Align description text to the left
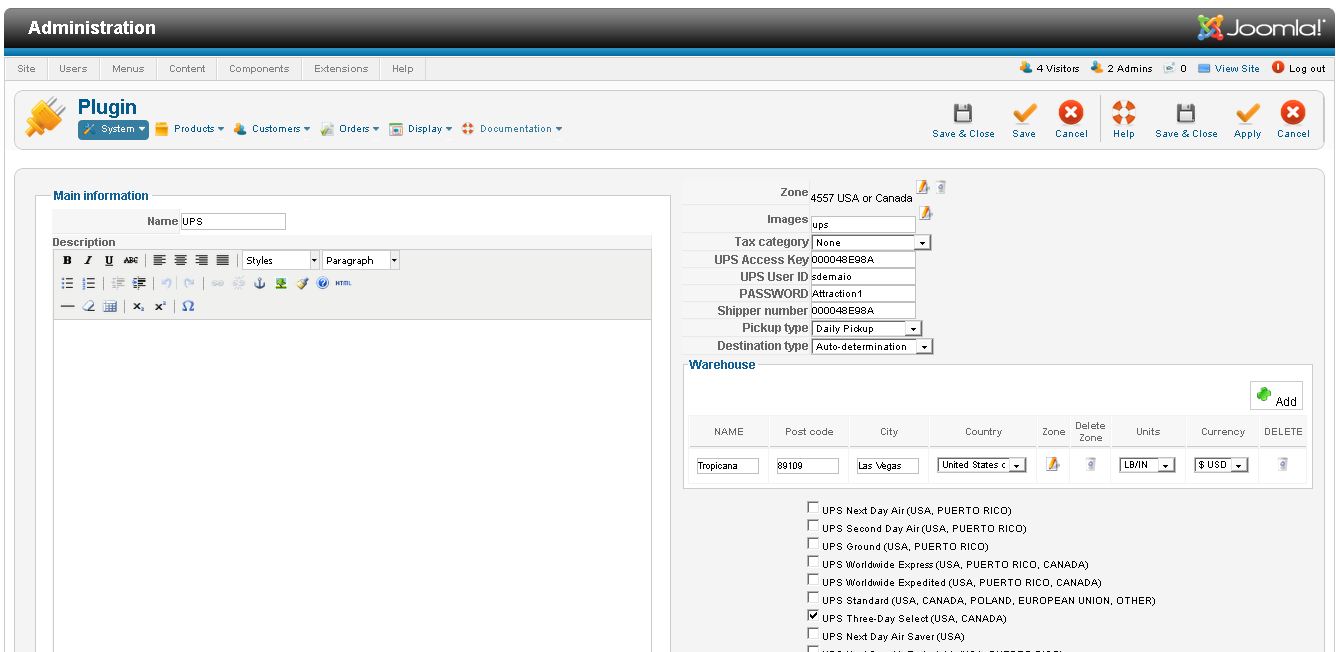 tap(159, 260)
